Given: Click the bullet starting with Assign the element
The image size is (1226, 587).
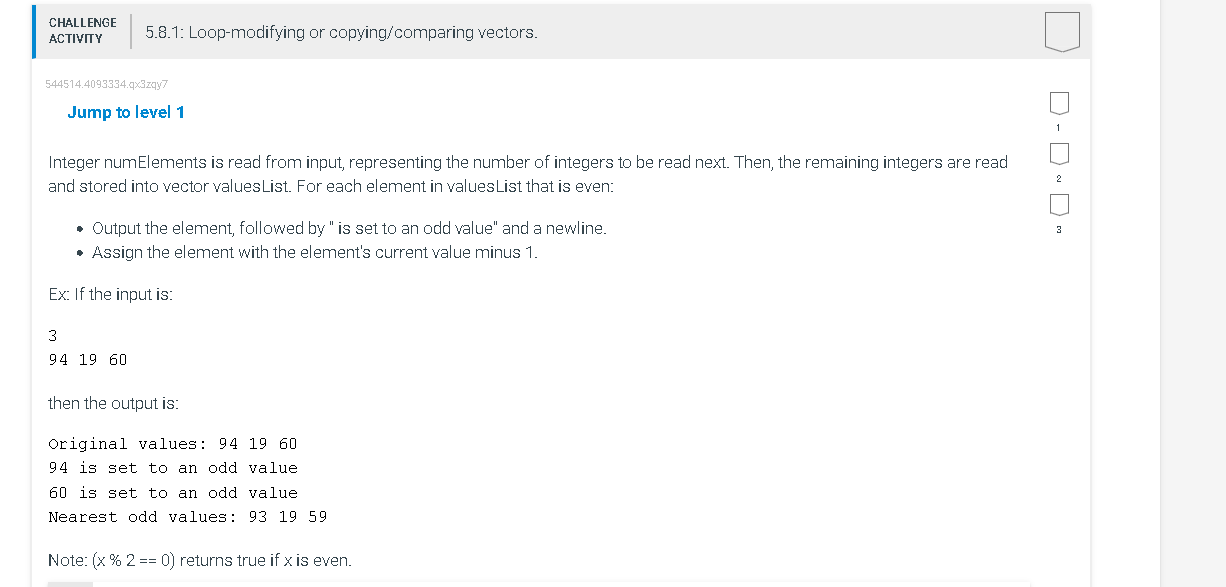Looking at the screenshot, I should pyautogui.click(x=314, y=252).
